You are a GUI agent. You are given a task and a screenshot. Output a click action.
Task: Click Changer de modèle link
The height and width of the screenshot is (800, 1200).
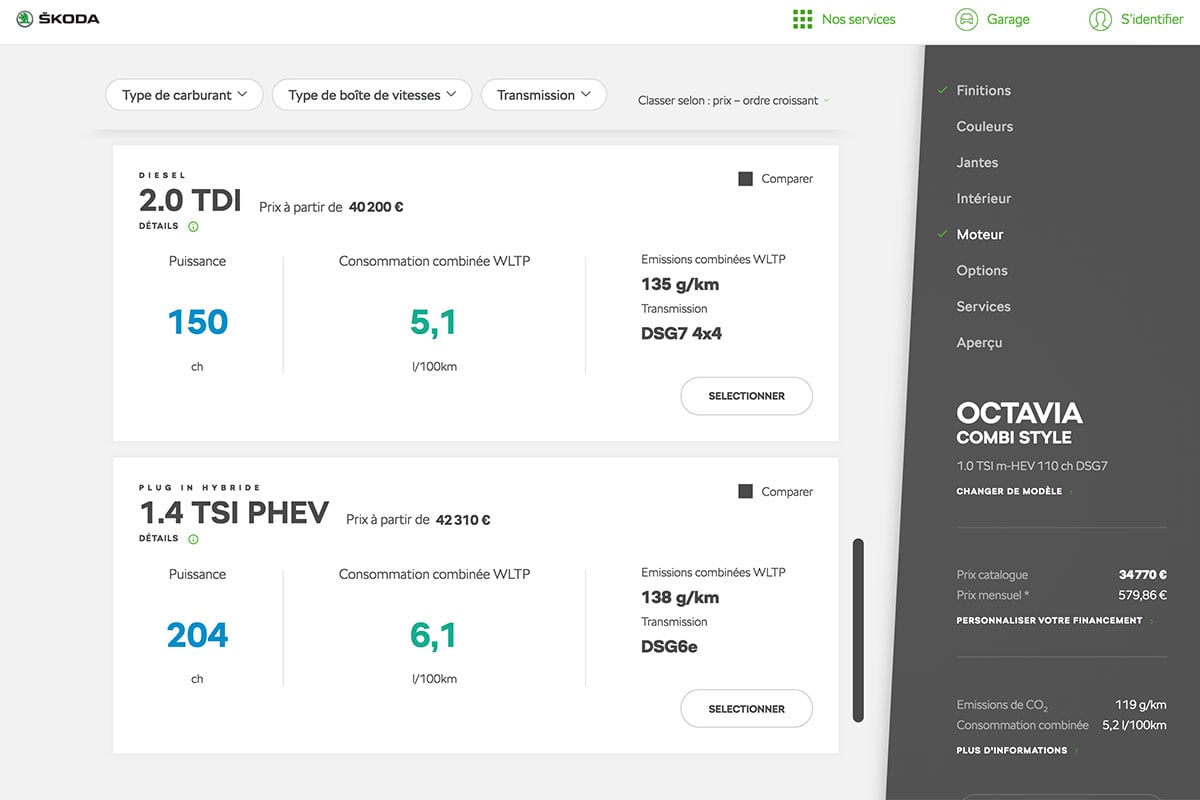pyautogui.click(x=1008, y=492)
